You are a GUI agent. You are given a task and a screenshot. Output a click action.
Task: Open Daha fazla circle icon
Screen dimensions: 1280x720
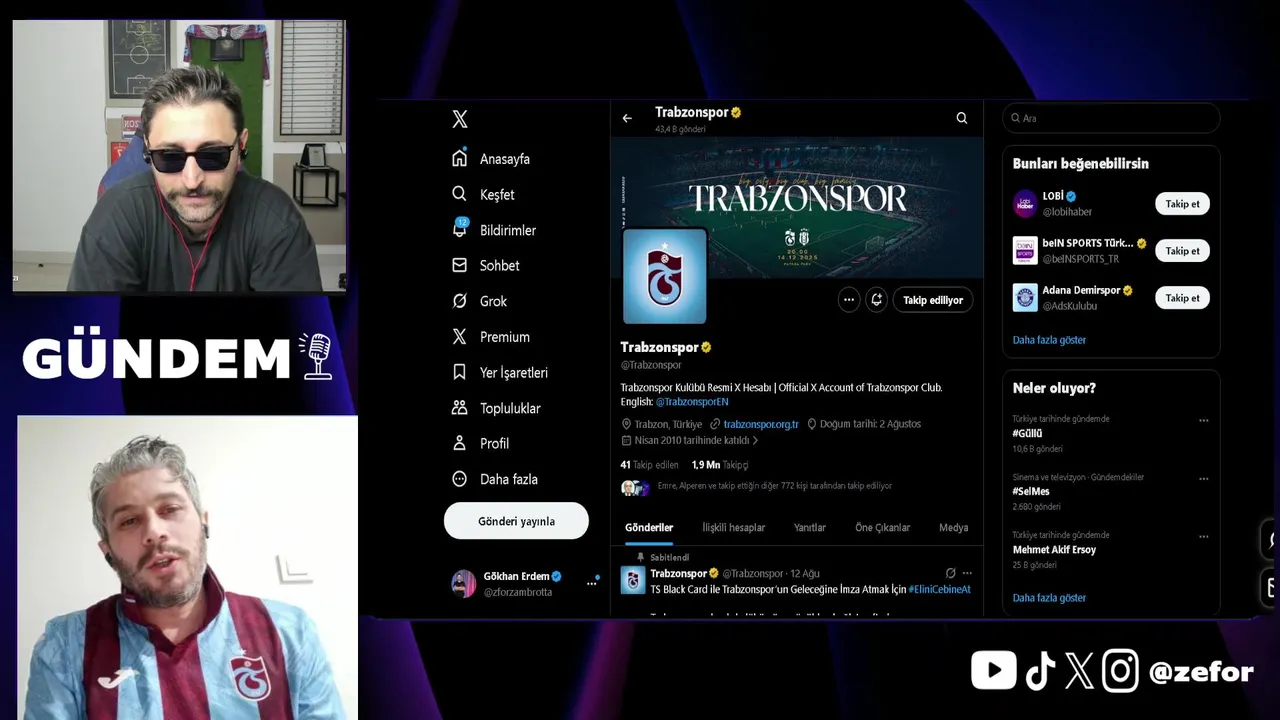coord(460,479)
